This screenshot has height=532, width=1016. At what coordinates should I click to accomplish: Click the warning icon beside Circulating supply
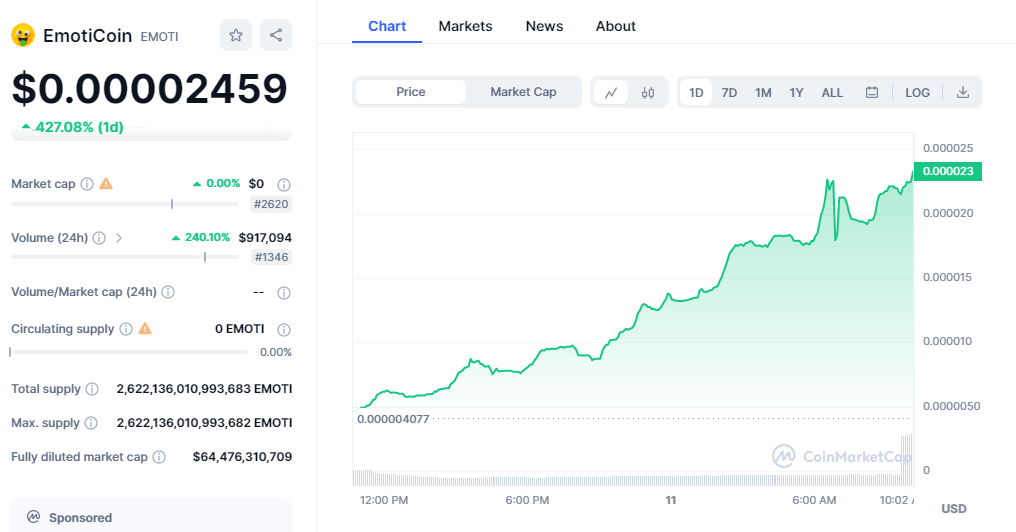tap(145, 329)
